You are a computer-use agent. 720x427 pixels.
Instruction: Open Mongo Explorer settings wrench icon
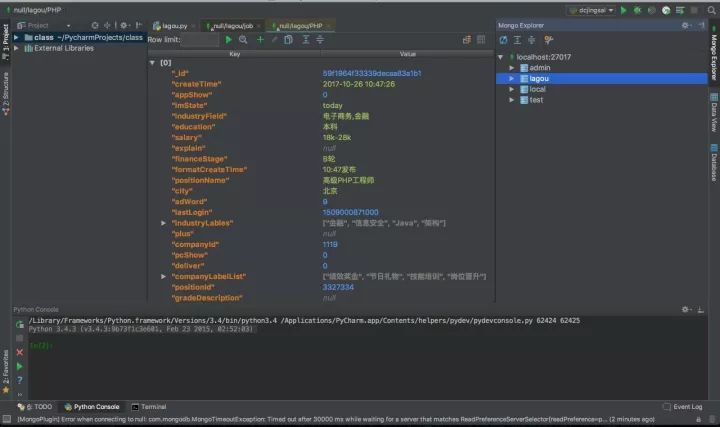548,40
